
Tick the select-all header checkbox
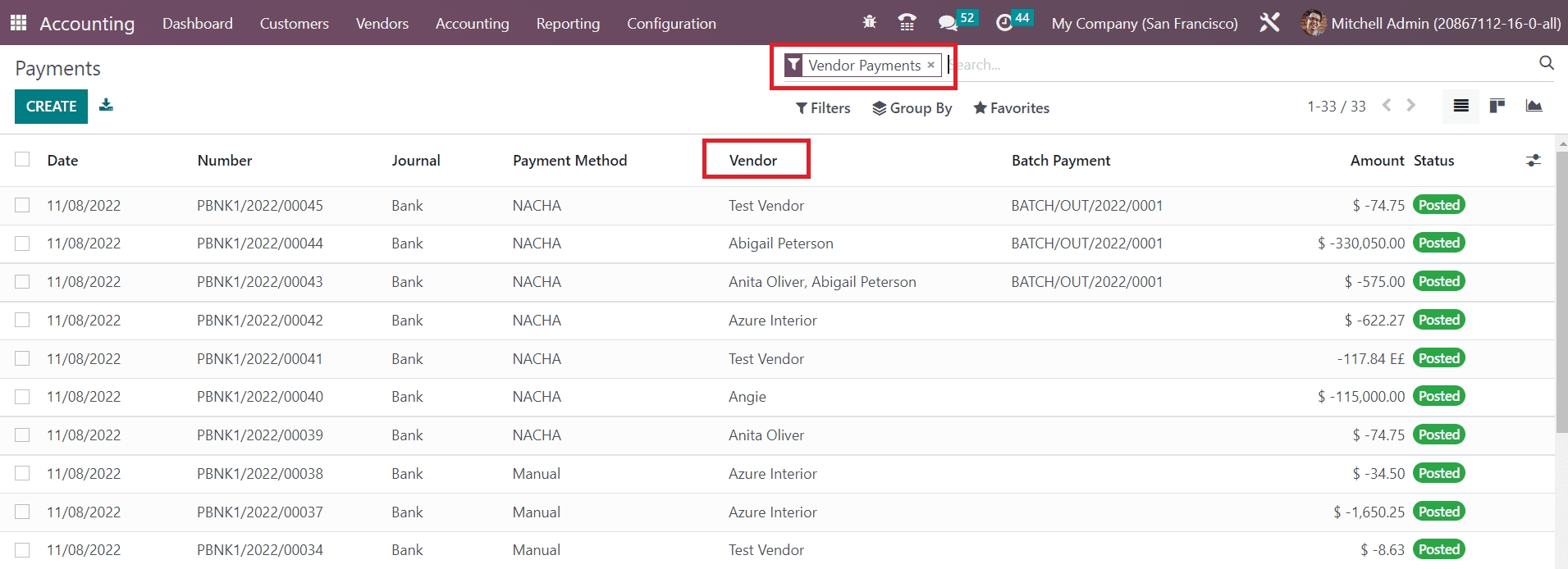click(22, 160)
